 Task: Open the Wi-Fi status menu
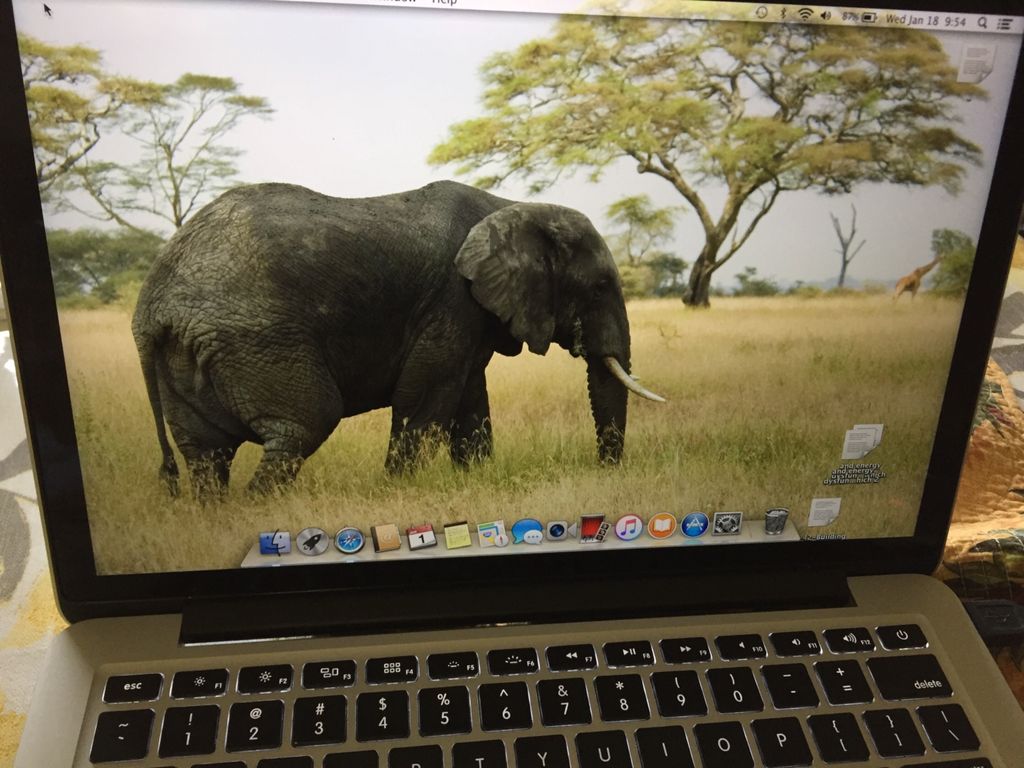tap(805, 14)
